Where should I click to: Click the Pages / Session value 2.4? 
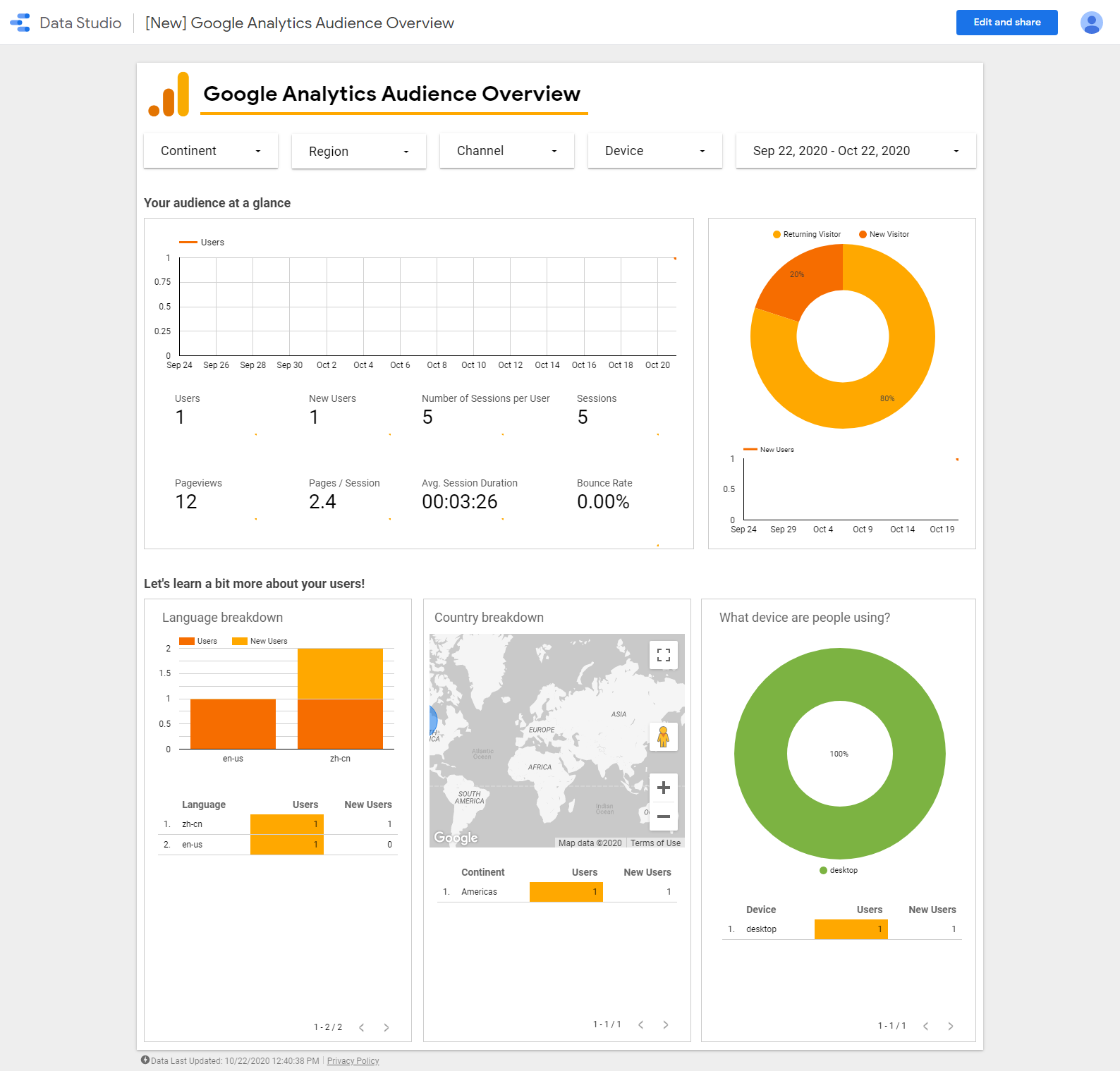pos(322,502)
